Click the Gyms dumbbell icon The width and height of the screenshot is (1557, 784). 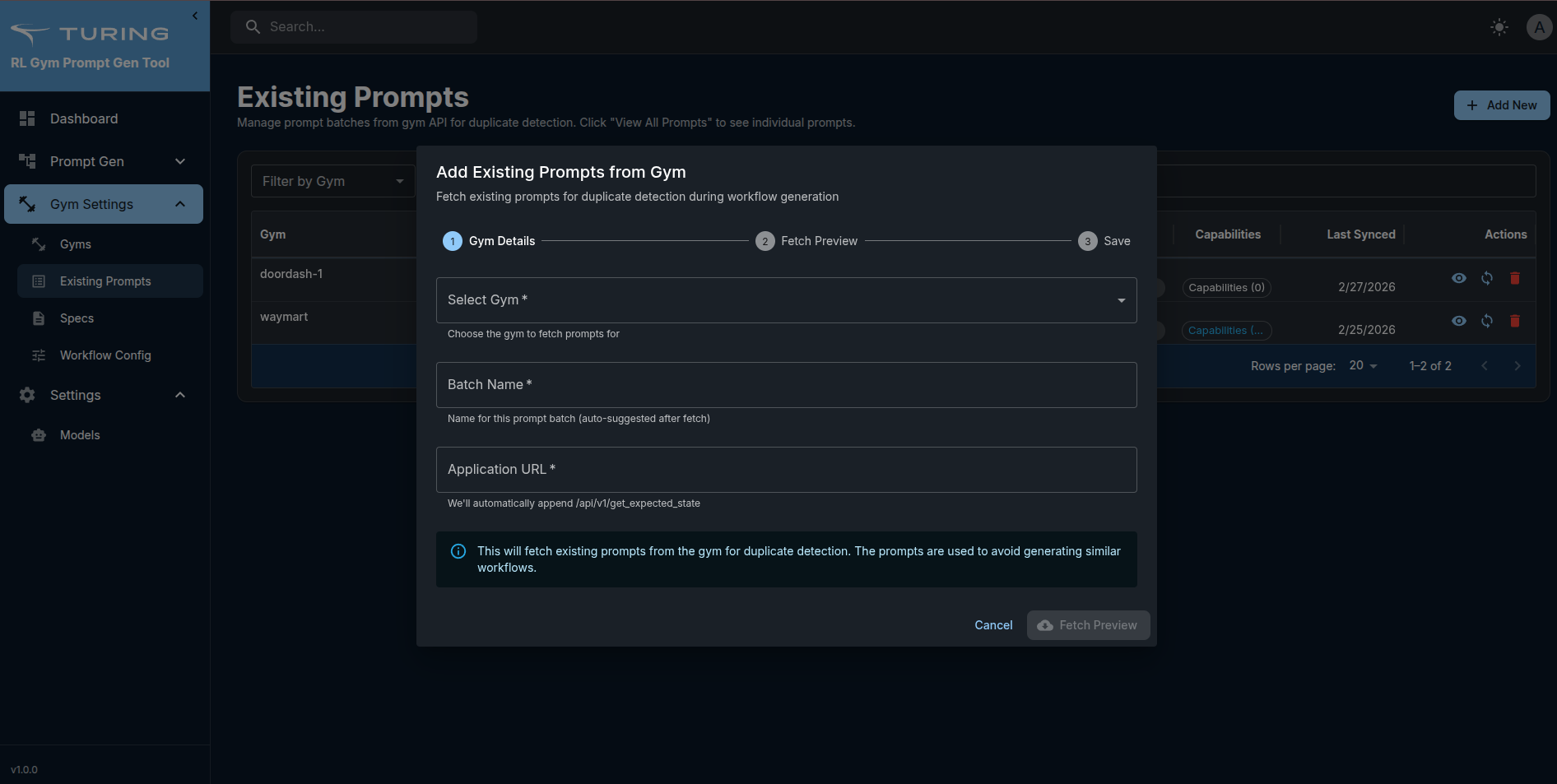[38, 244]
